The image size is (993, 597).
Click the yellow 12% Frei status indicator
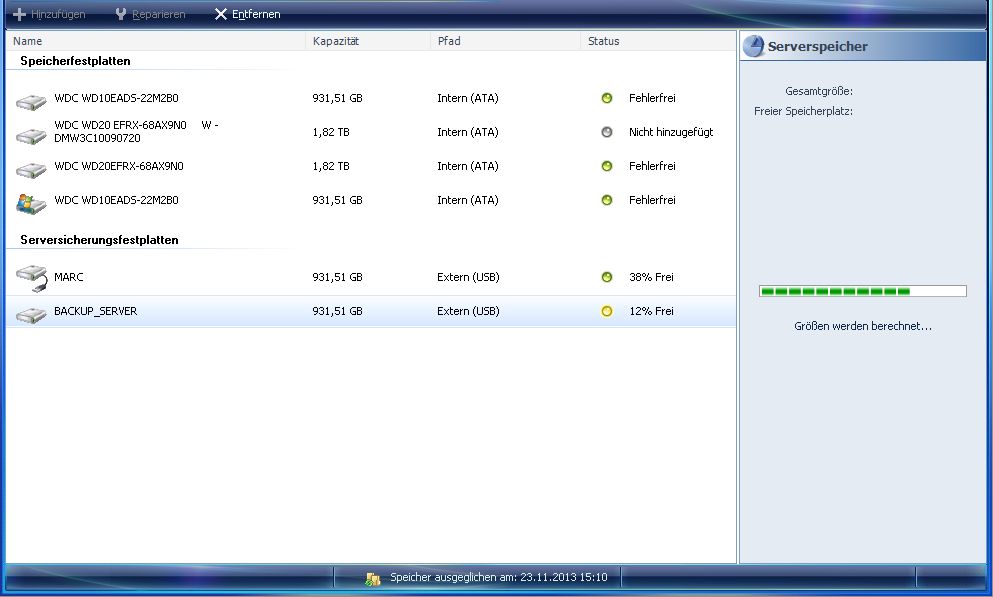[x=606, y=311]
